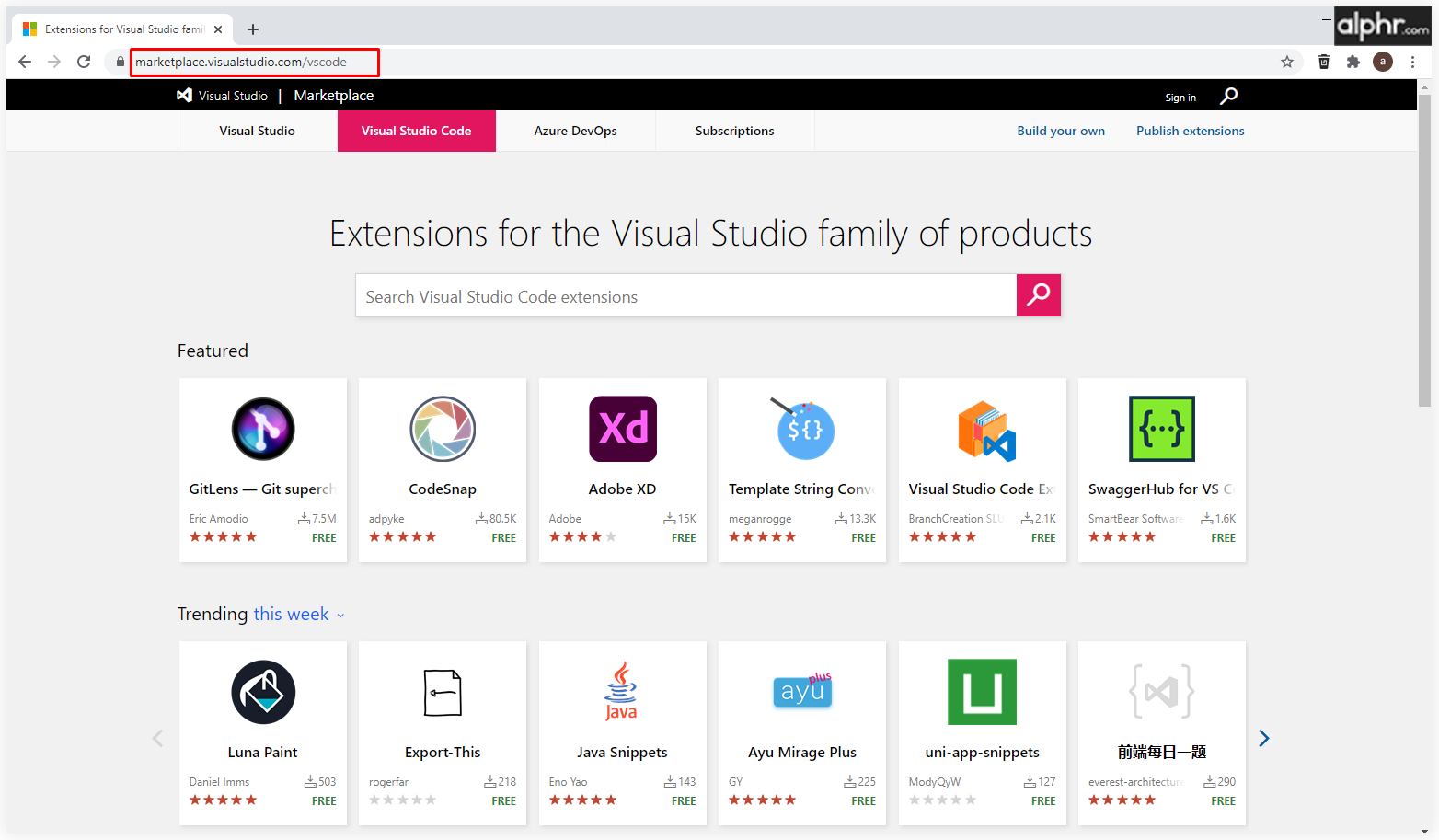Click the header search magnifier icon
Image resolution: width=1439 pixels, height=840 pixels.
pos(1229,96)
